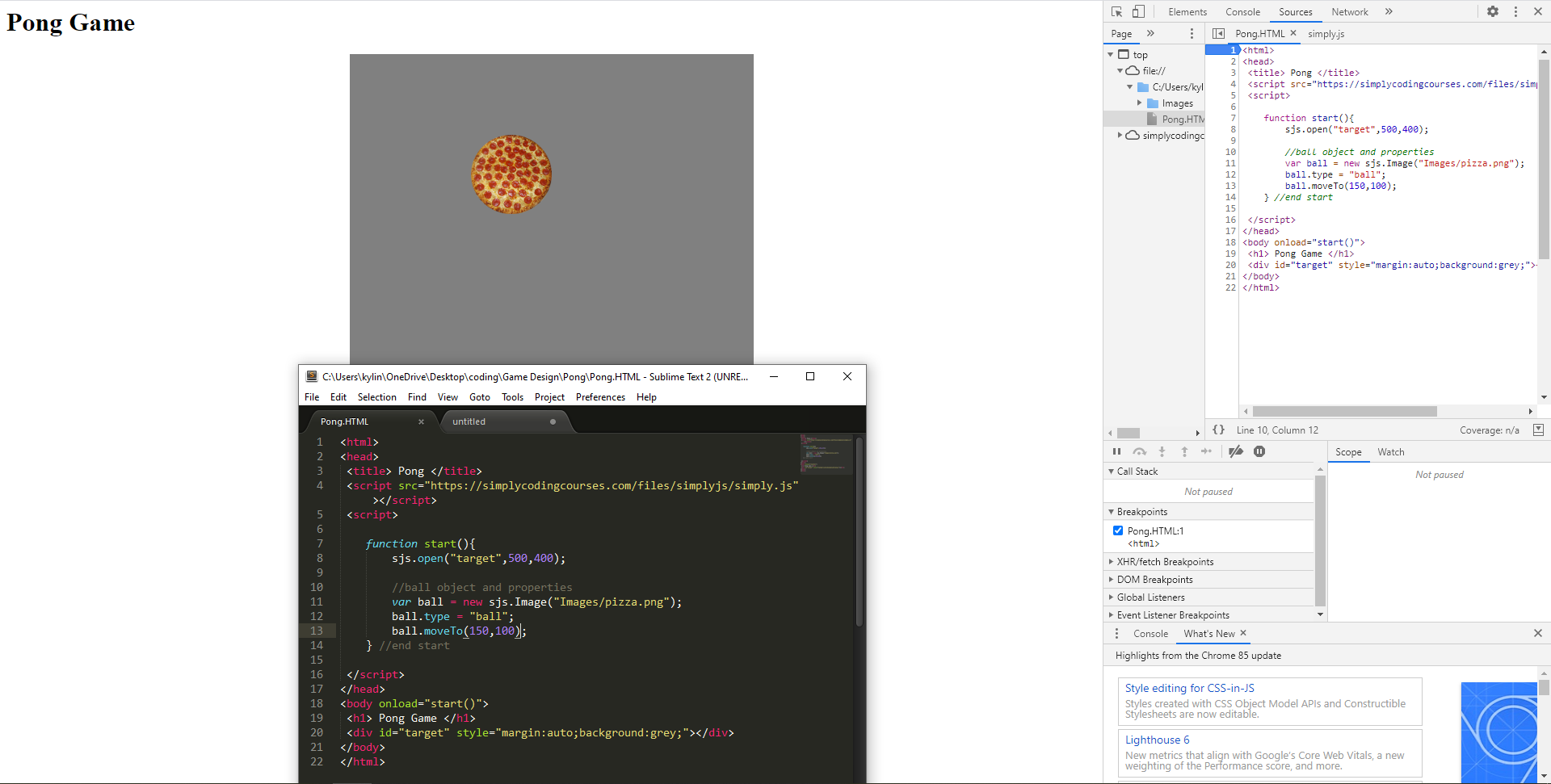Open the Lighthouse 6 link
The height and width of the screenshot is (784, 1551).
pos(1158,740)
